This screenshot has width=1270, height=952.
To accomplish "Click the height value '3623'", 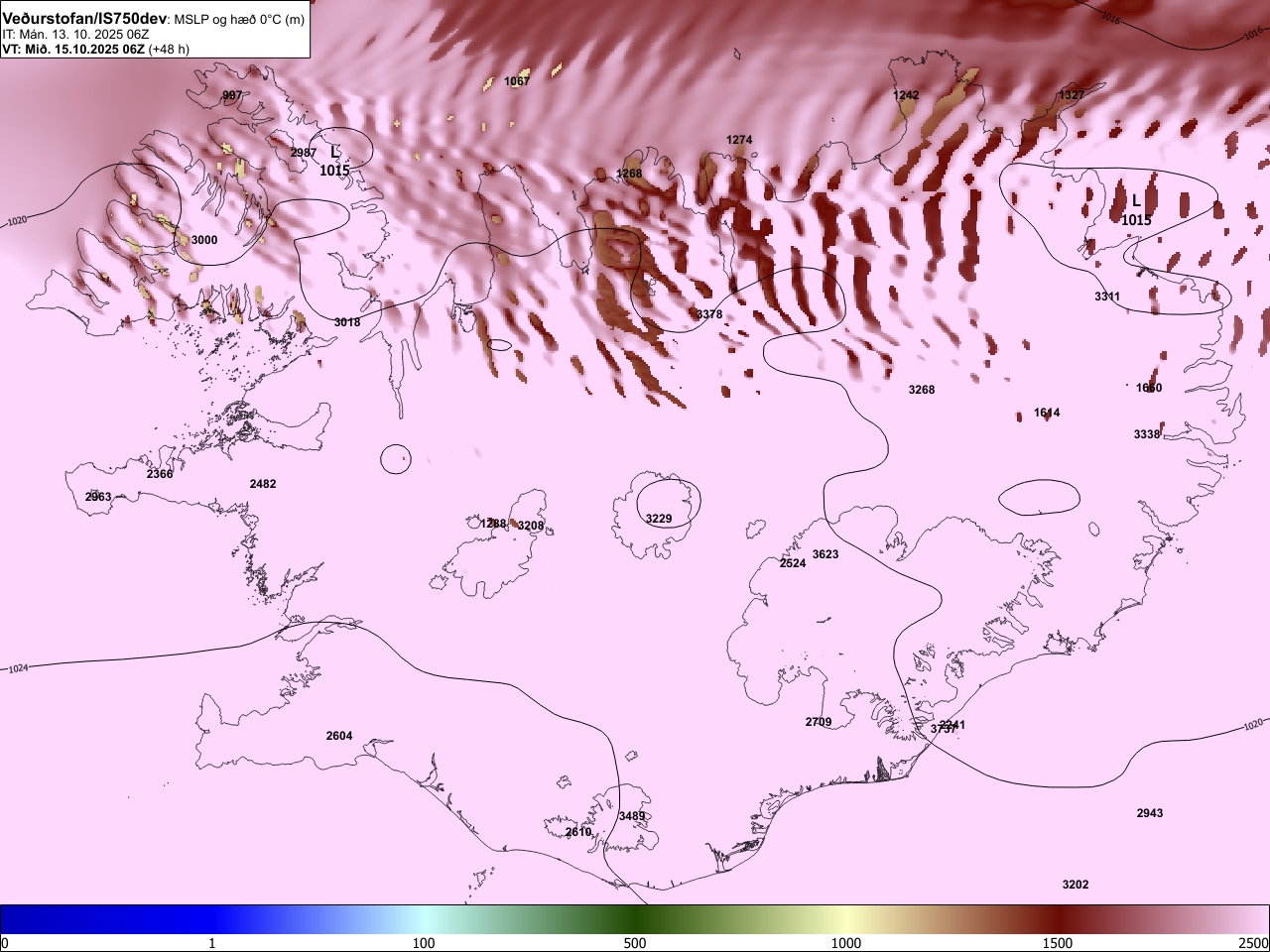I will point(825,554).
